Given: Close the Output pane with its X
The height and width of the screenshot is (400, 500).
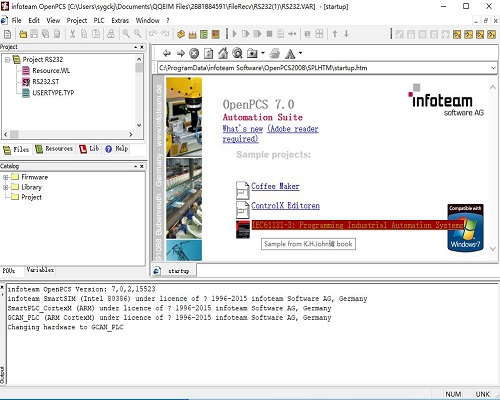Looking at the screenshot, I should tap(2, 287).
